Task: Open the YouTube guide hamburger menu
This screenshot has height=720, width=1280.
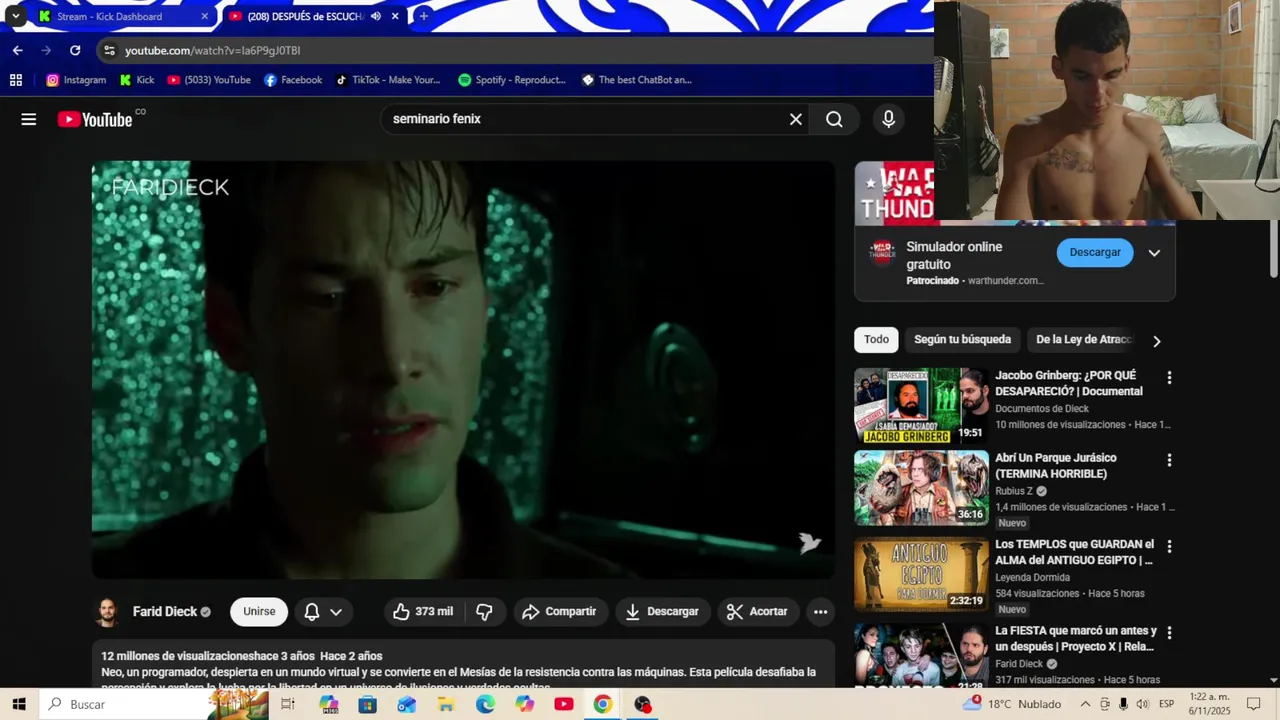Action: (29, 119)
